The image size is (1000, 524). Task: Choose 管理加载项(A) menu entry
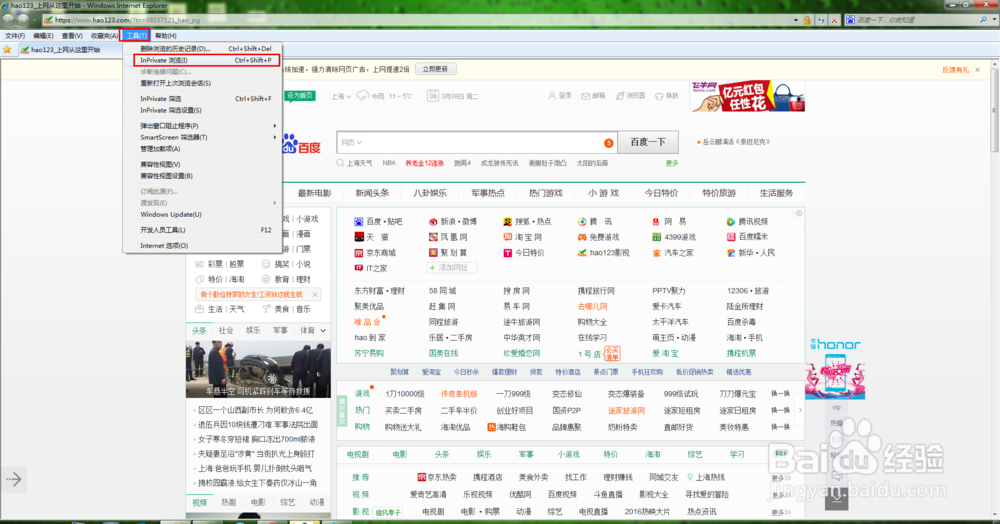point(203,149)
